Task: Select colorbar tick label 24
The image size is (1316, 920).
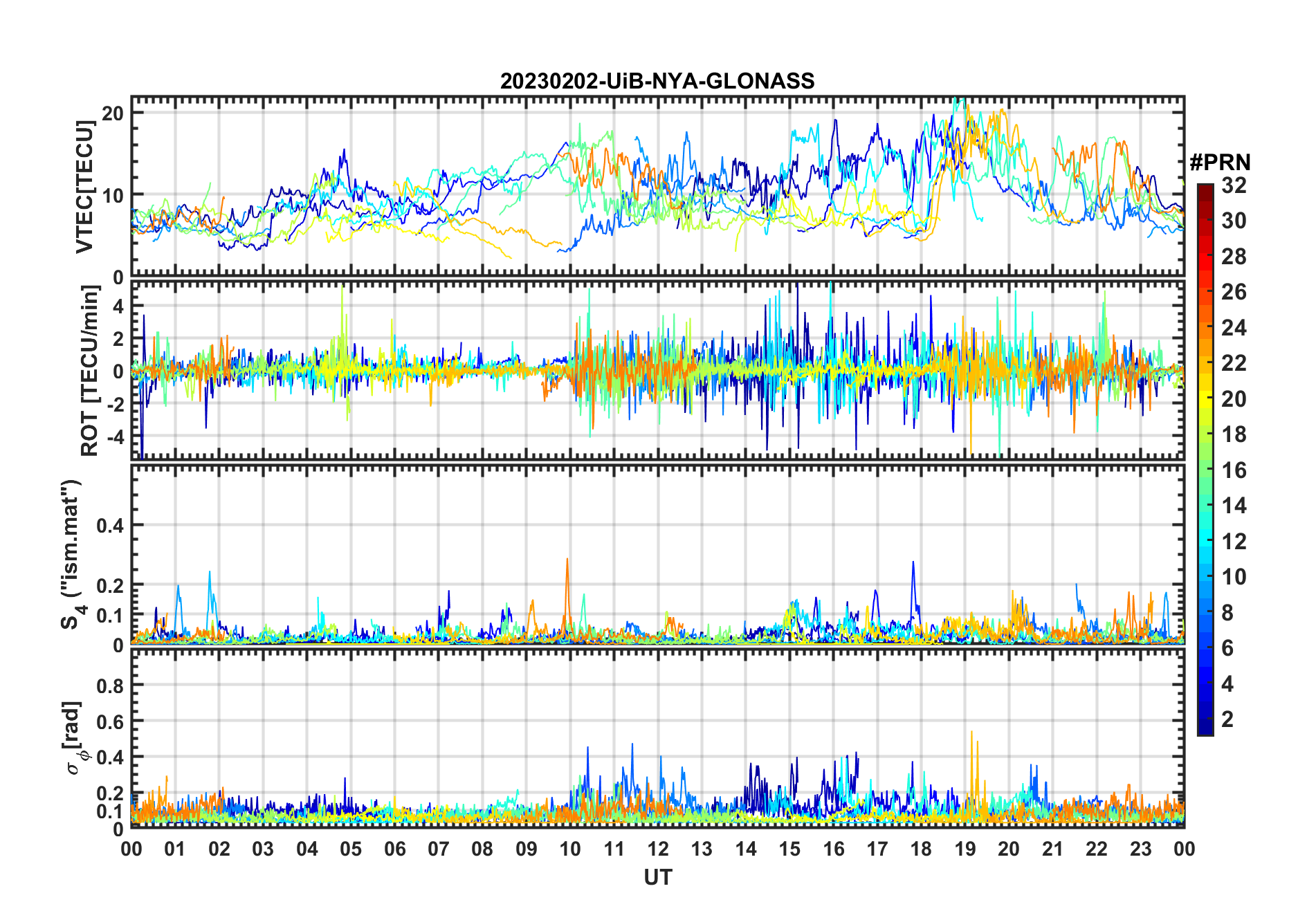Action: [1234, 328]
